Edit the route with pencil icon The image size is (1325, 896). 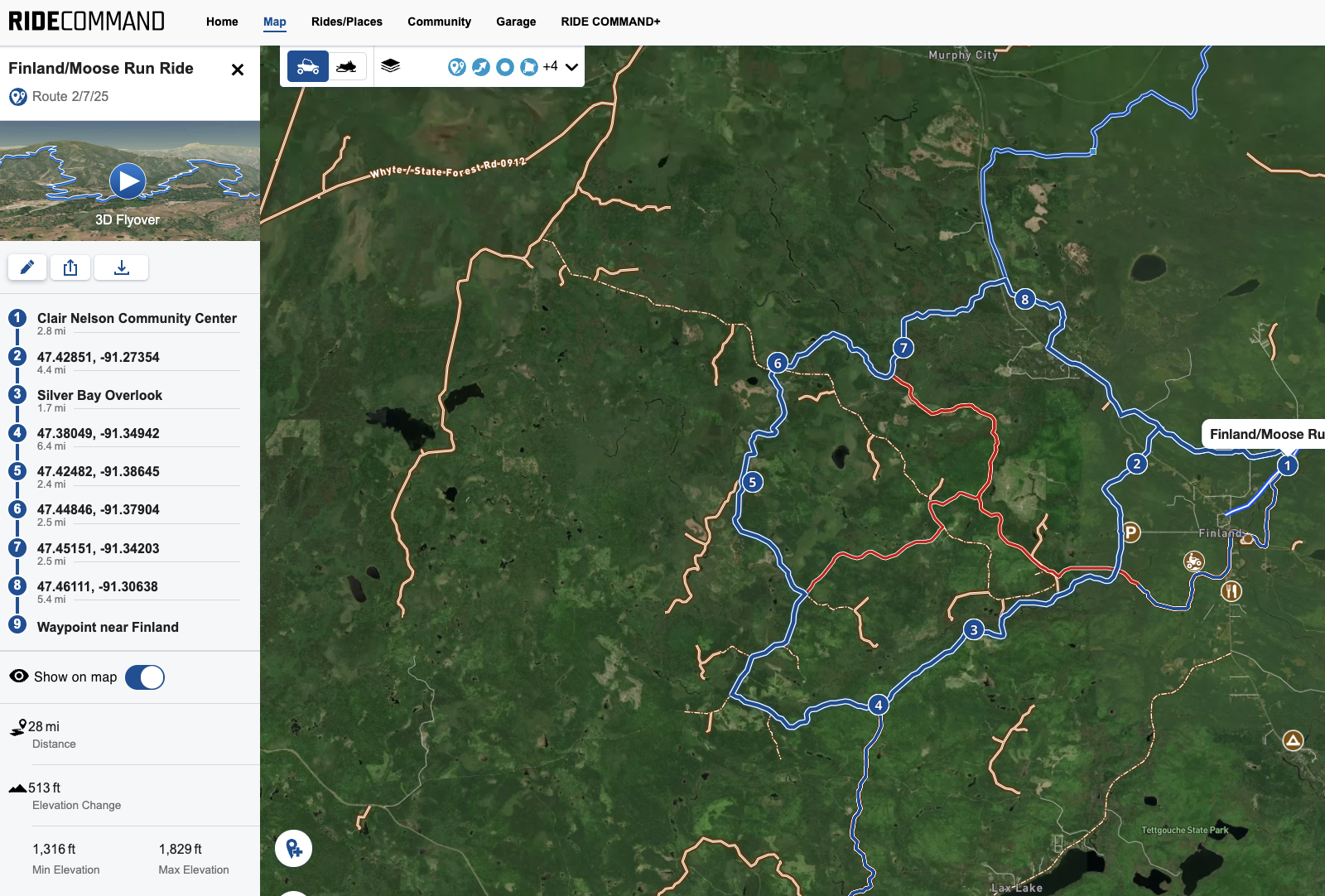pos(27,267)
